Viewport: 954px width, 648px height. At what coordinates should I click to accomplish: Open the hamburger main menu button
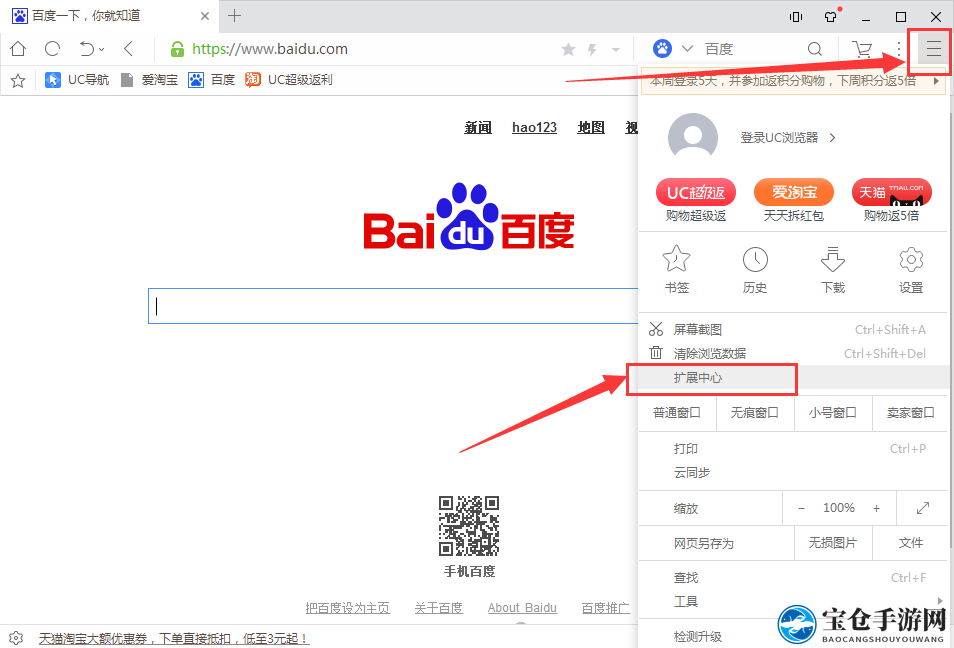(x=933, y=48)
